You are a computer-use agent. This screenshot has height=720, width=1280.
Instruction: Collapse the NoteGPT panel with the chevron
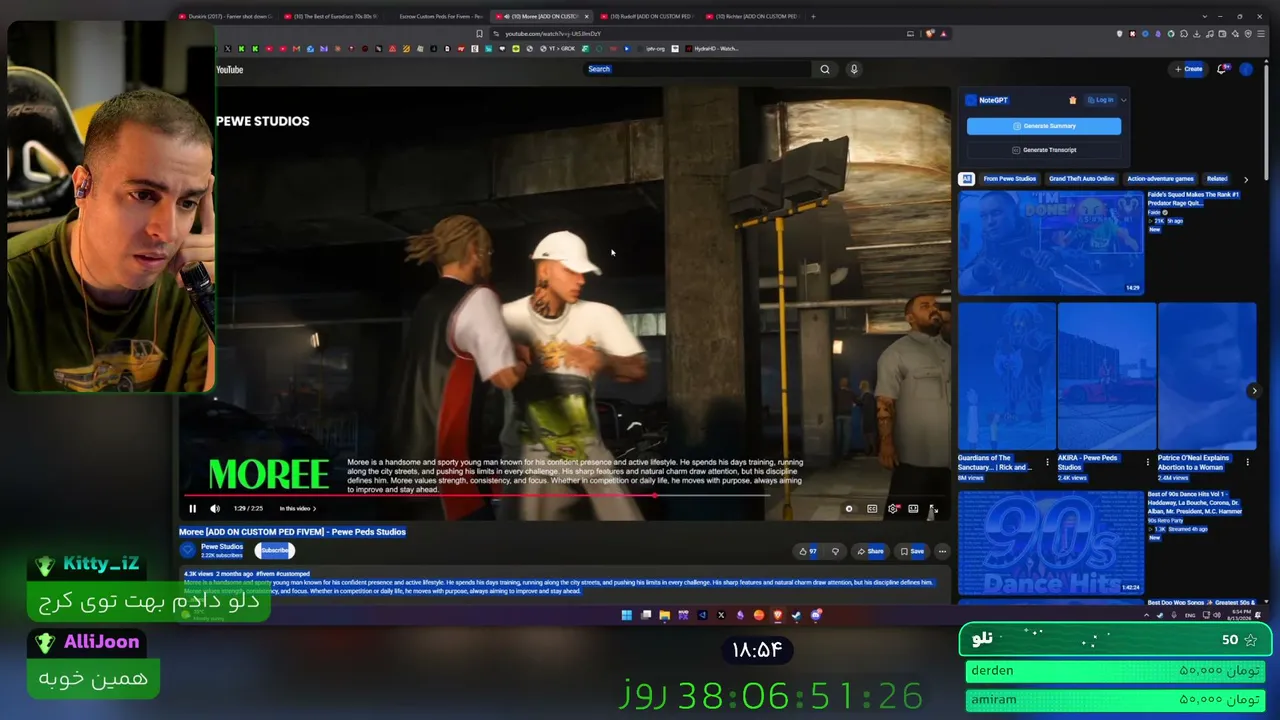tap(1124, 100)
